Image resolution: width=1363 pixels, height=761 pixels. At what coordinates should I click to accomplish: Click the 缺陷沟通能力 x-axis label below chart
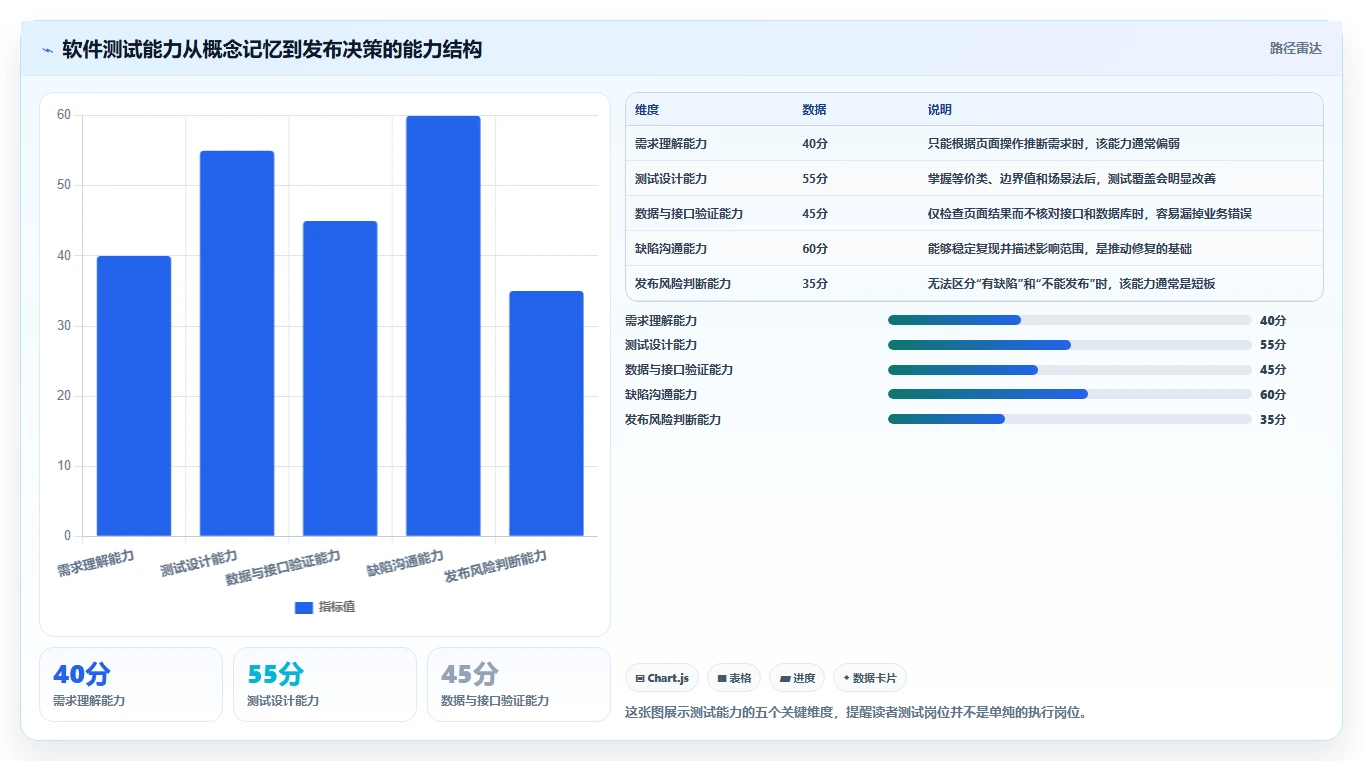point(405,563)
